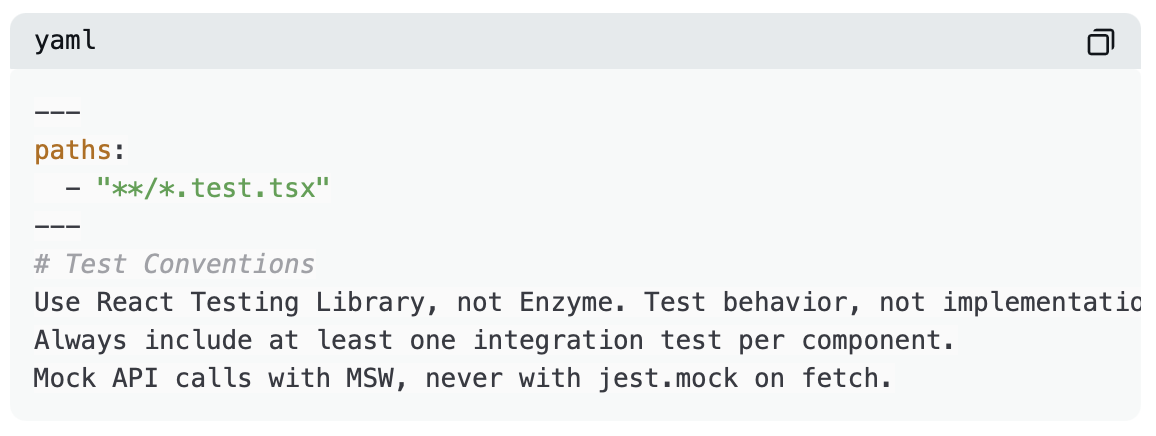The width and height of the screenshot is (1156, 436).
Task: Click the word Enzyme
Action: coord(579,302)
